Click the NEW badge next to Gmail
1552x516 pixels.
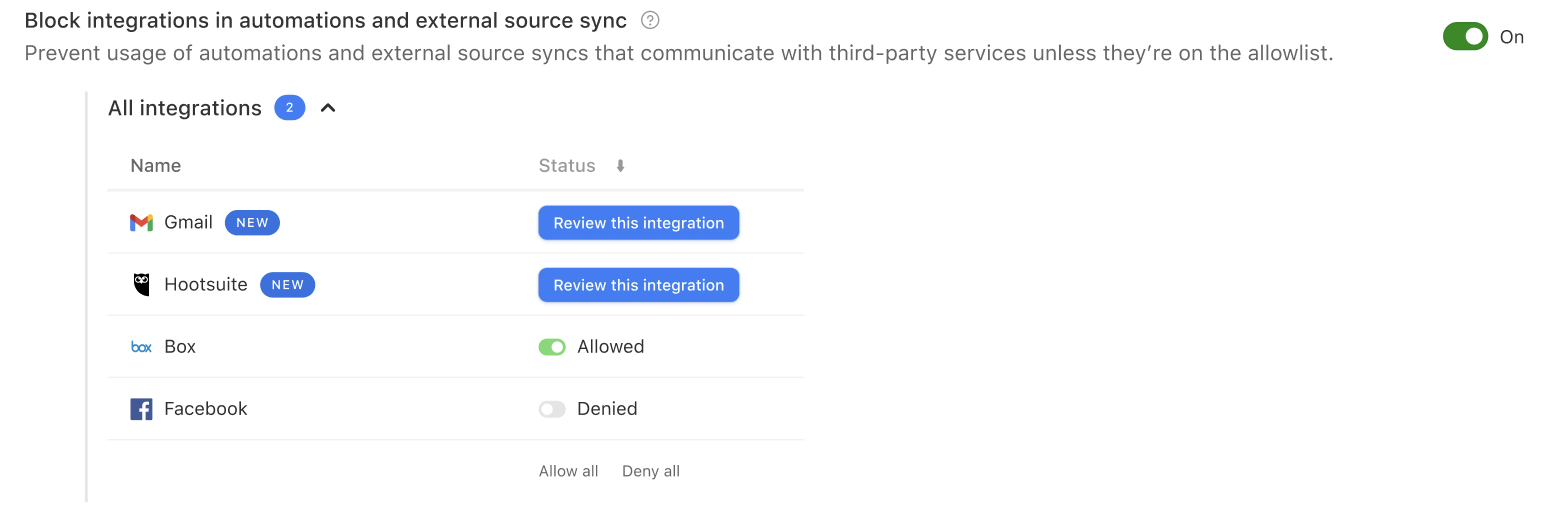click(252, 223)
